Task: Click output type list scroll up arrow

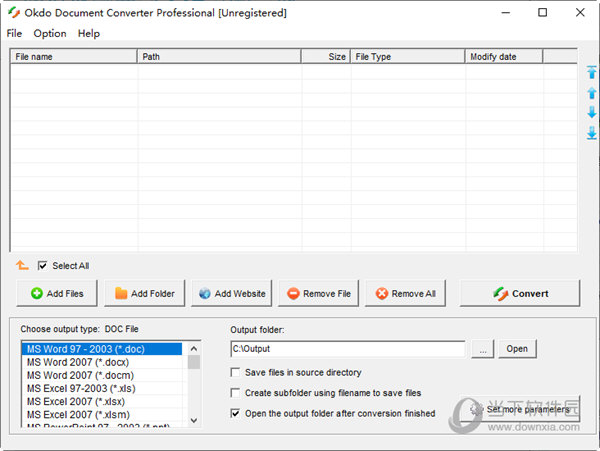Action: [194, 348]
